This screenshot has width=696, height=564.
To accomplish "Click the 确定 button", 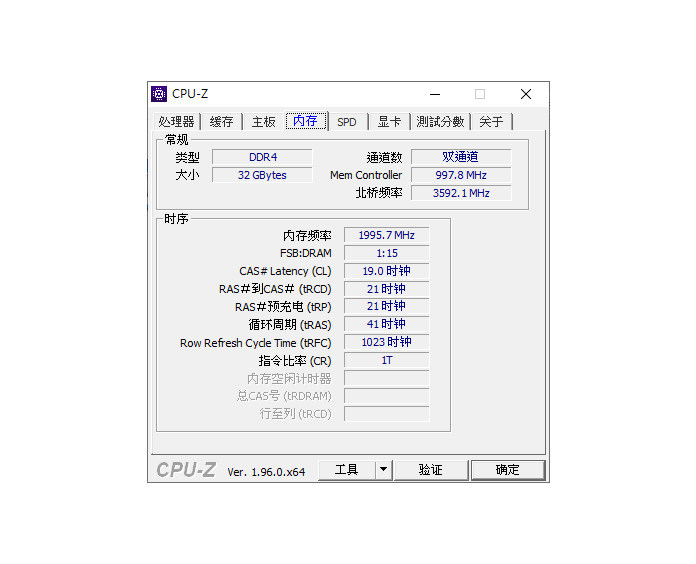I will (x=508, y=470).
